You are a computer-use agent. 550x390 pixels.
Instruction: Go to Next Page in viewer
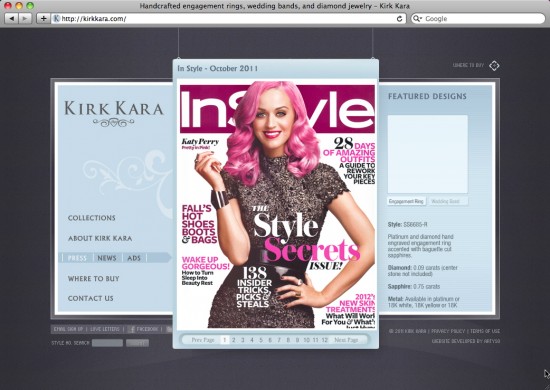346,340
